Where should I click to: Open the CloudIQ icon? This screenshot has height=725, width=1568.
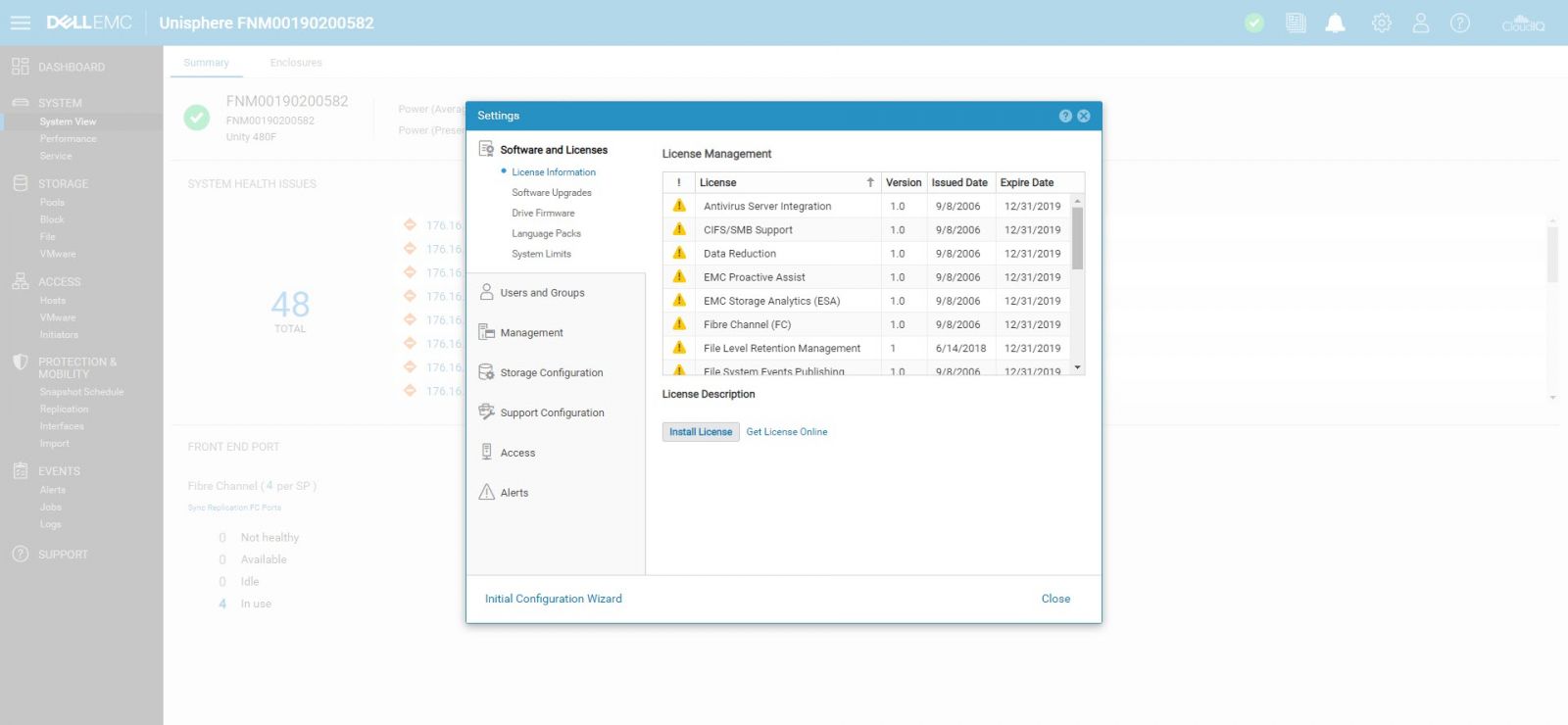click(x=1523, y=24)
